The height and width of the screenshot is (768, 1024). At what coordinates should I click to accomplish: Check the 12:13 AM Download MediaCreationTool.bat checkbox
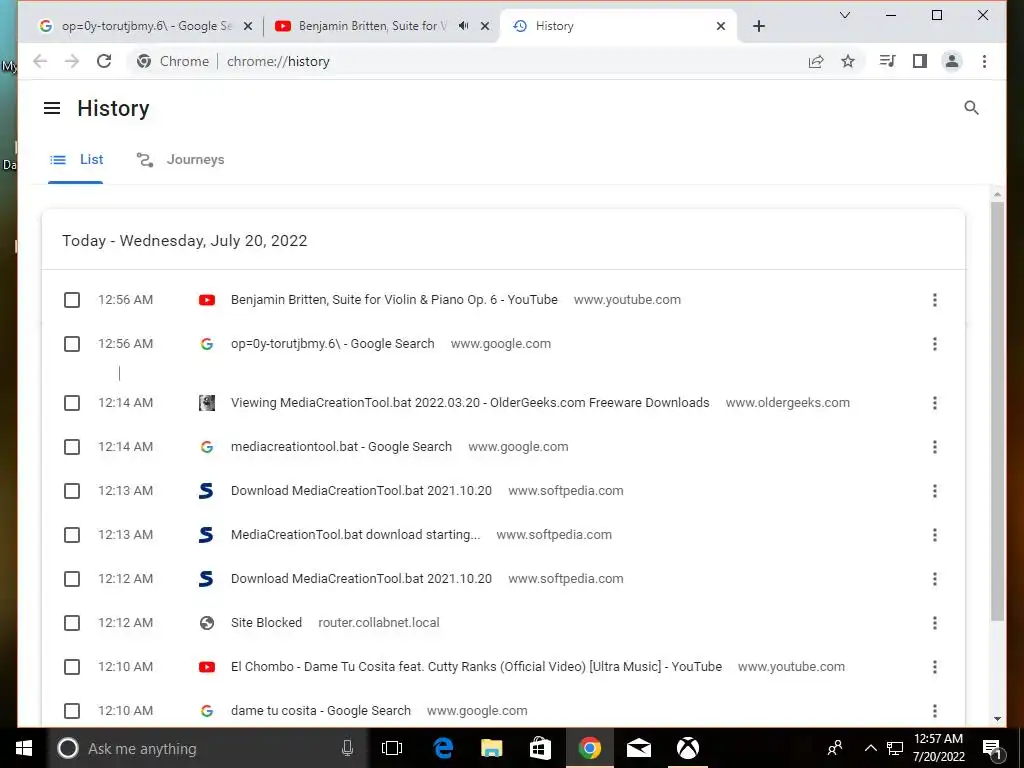72,491
